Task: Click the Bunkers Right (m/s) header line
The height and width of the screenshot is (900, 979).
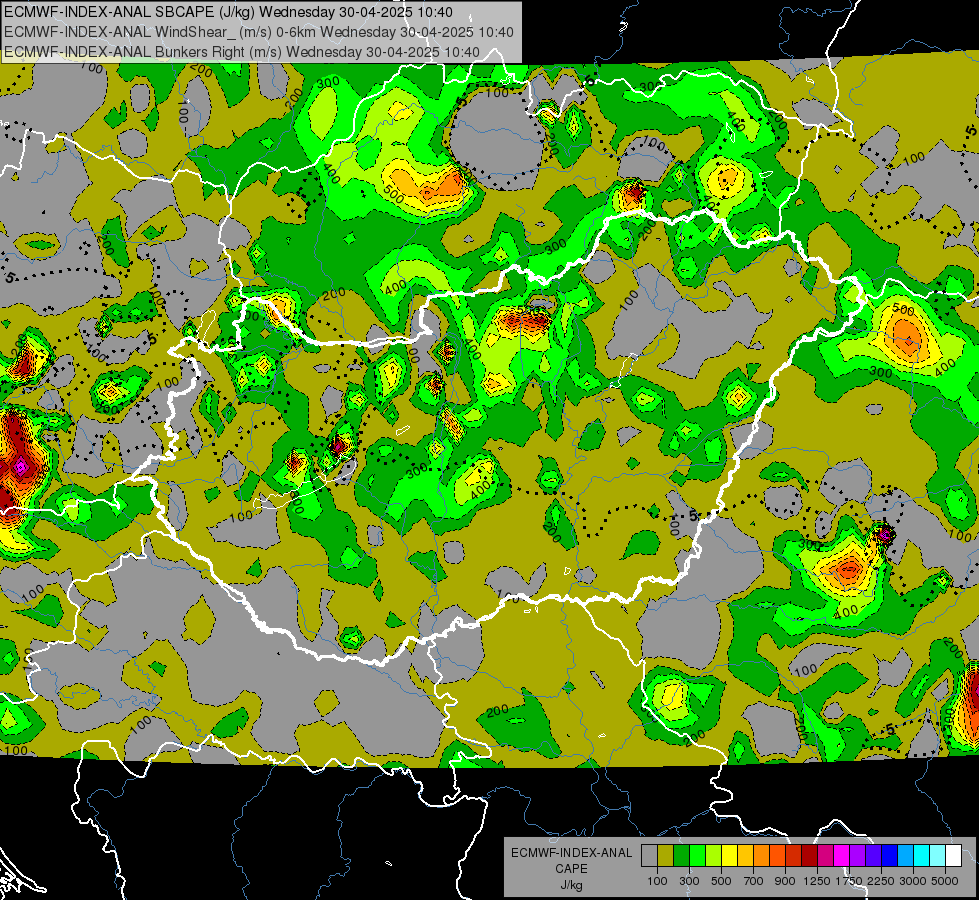Action: (242, 52)
